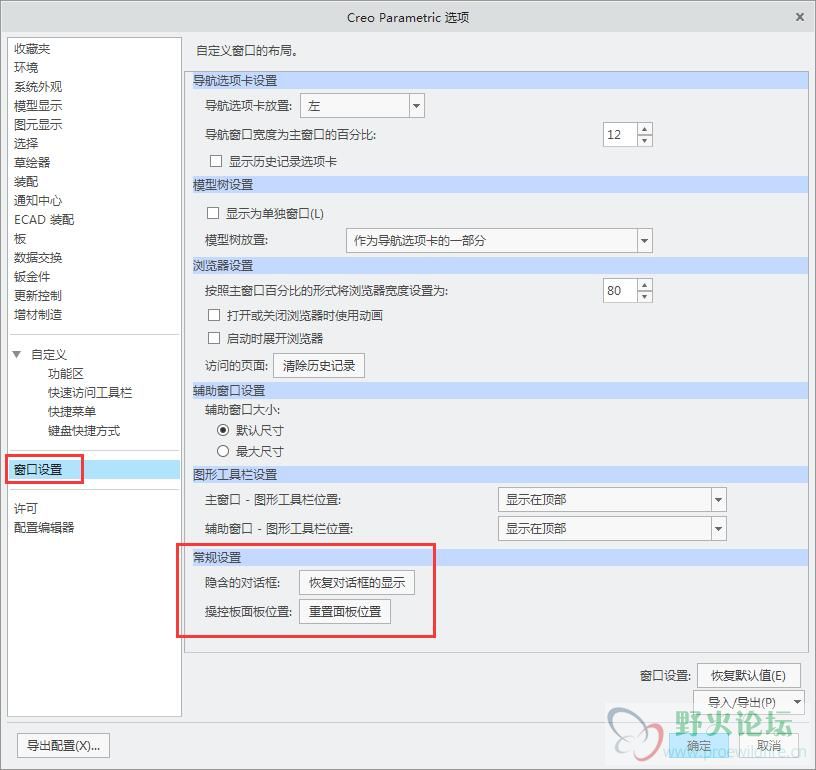Open 通知中心 category
The height and width of the screenshot is (770, 816).
(38, 200)
